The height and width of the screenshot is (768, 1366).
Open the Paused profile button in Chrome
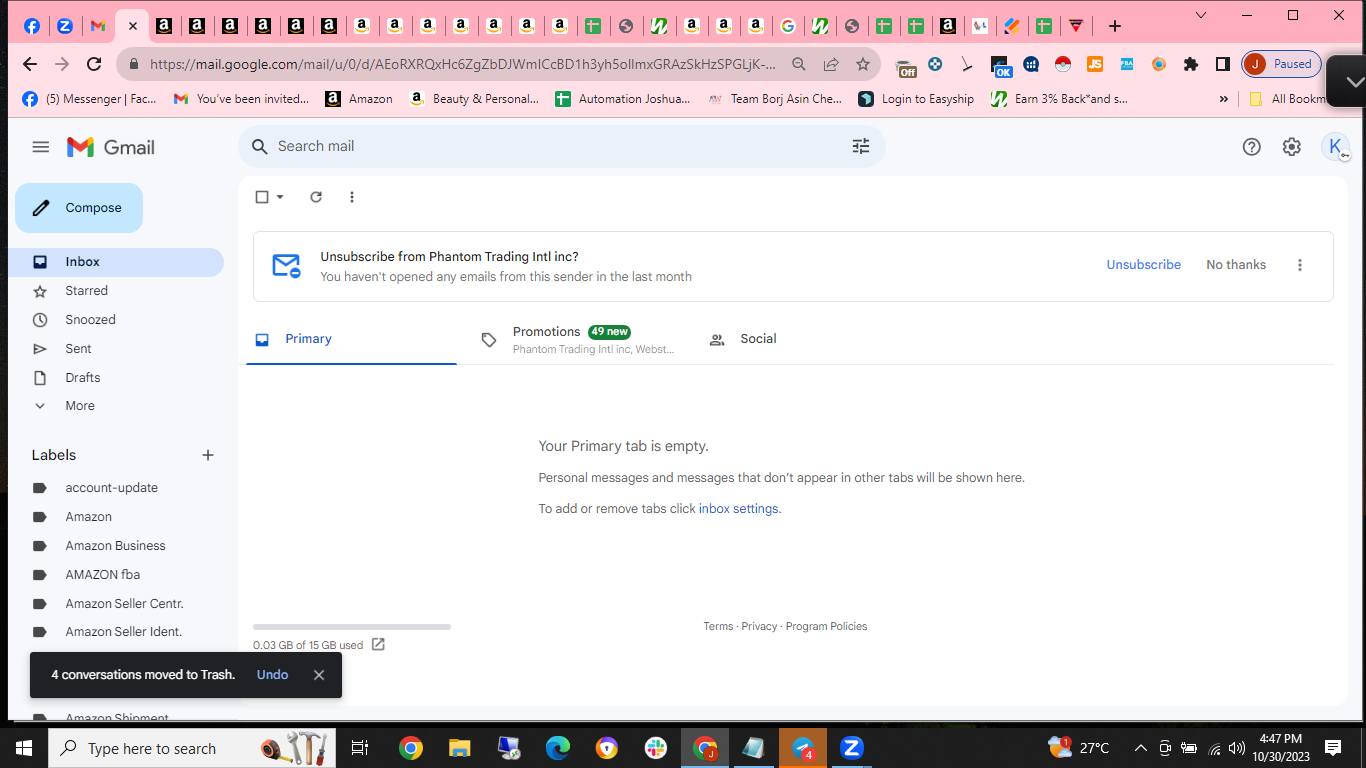(1282, 64)
